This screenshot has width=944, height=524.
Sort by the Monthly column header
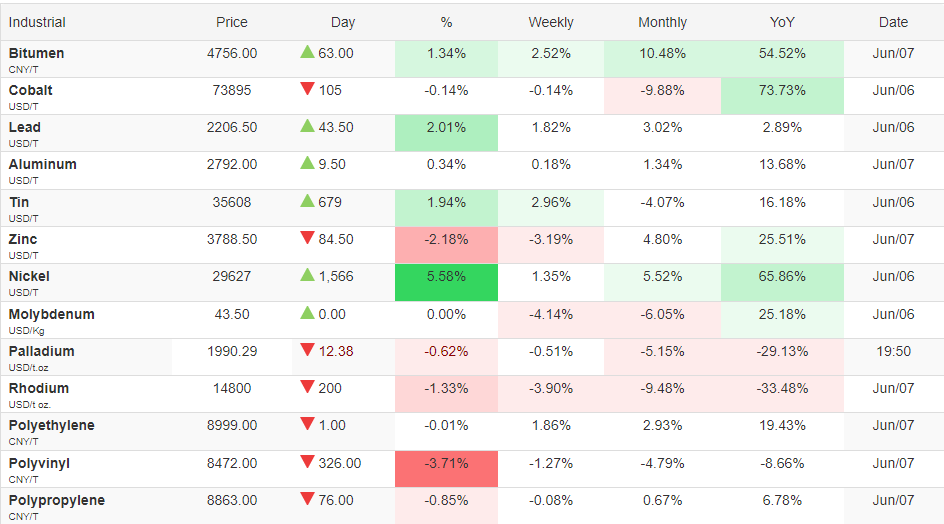[662, 22]
